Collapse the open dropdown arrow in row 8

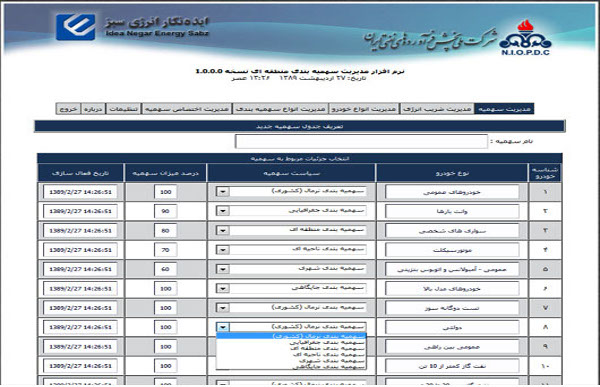click(x=223, y=327)
